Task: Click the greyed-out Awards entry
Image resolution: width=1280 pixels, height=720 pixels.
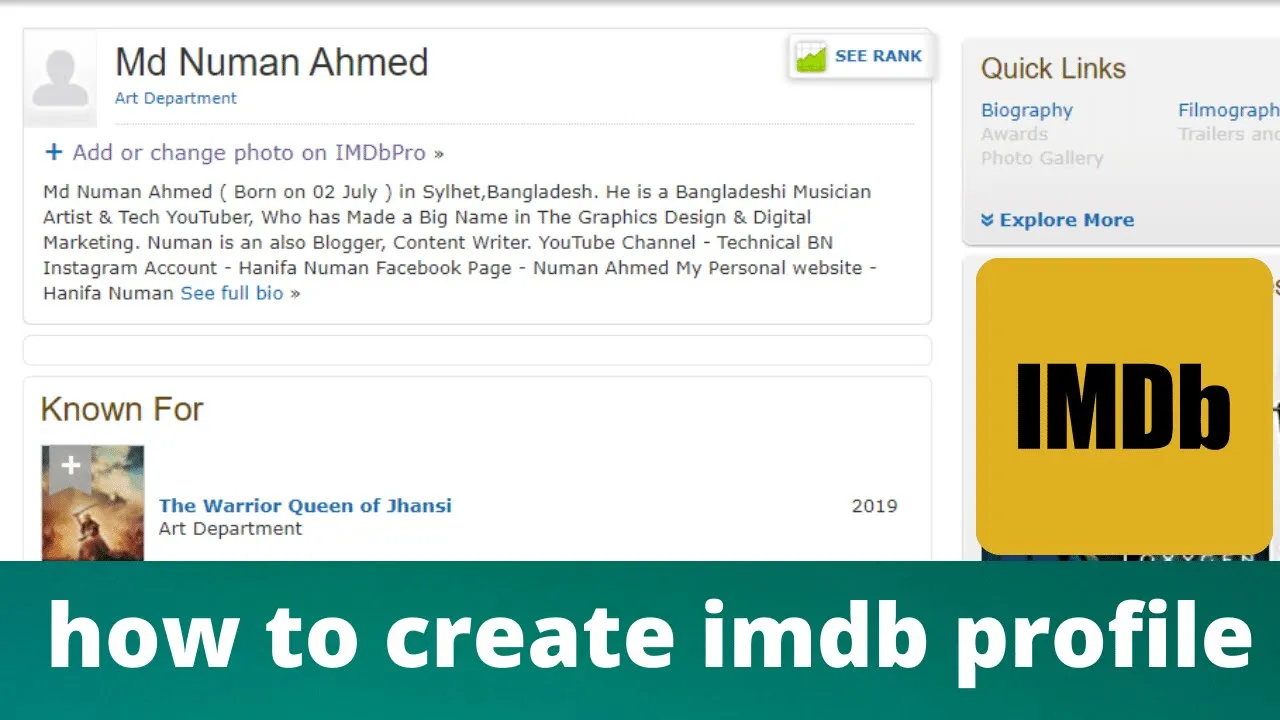Action: pos(1014,134)
